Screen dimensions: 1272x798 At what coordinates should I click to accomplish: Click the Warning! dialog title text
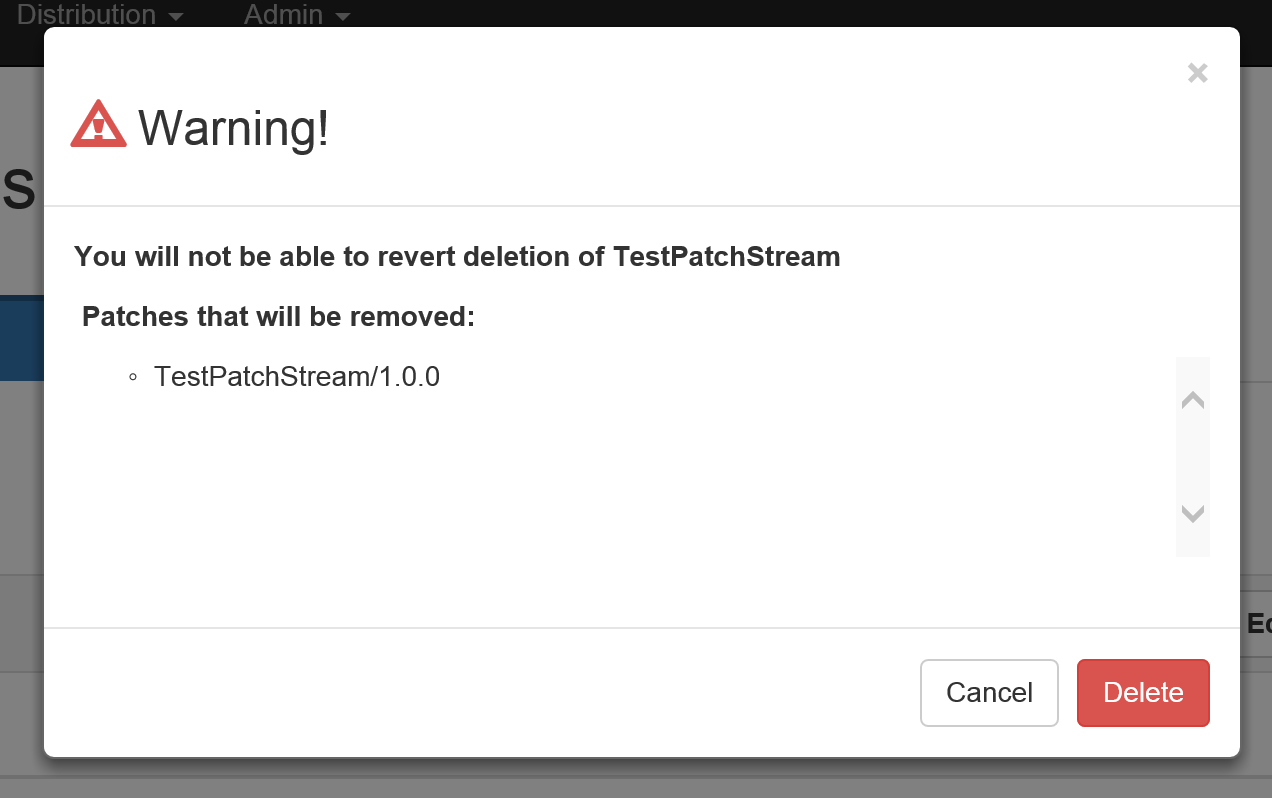click(234, 129)
